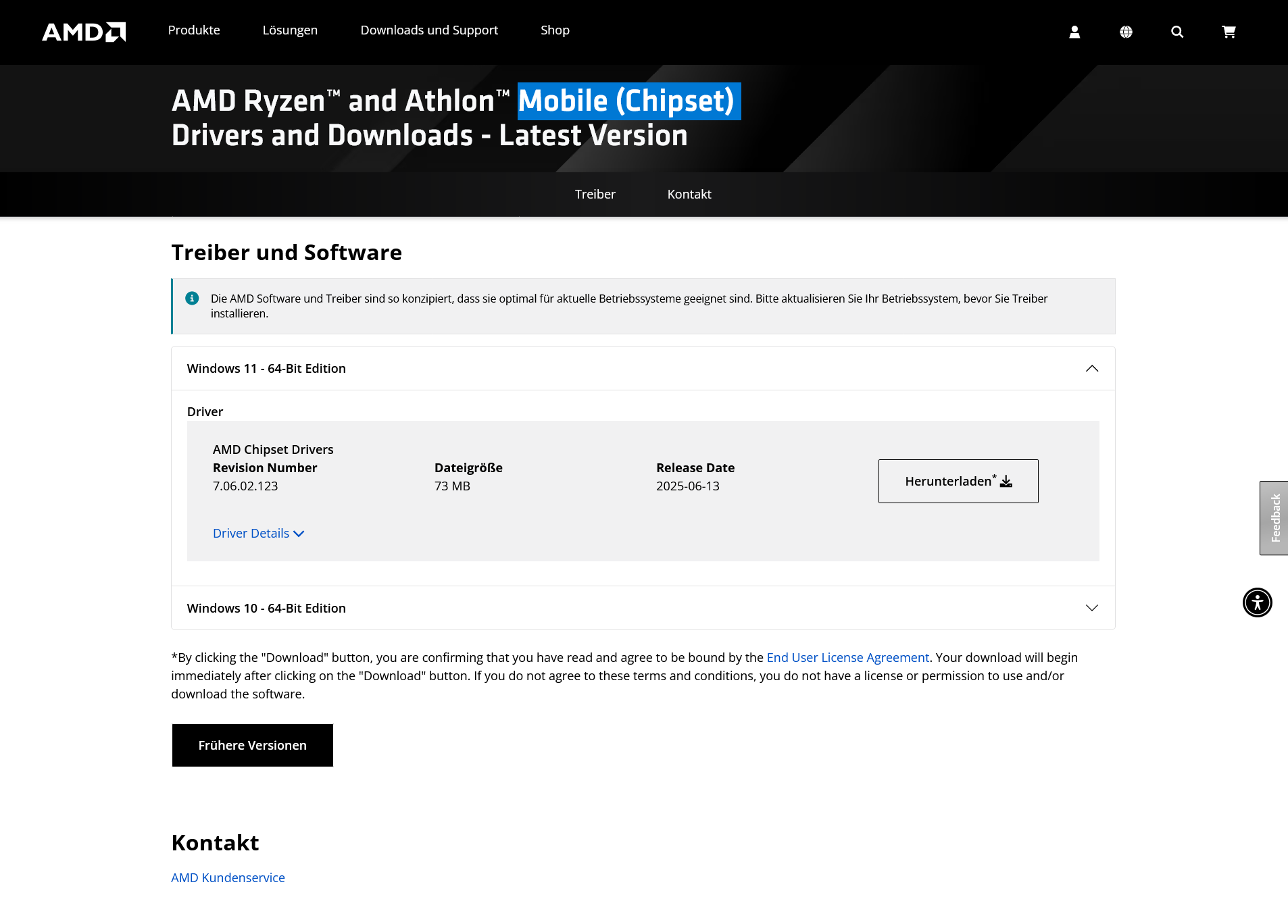Open the user account icon
Viewport: 1288px width, 924px height.
[1074, 32]
